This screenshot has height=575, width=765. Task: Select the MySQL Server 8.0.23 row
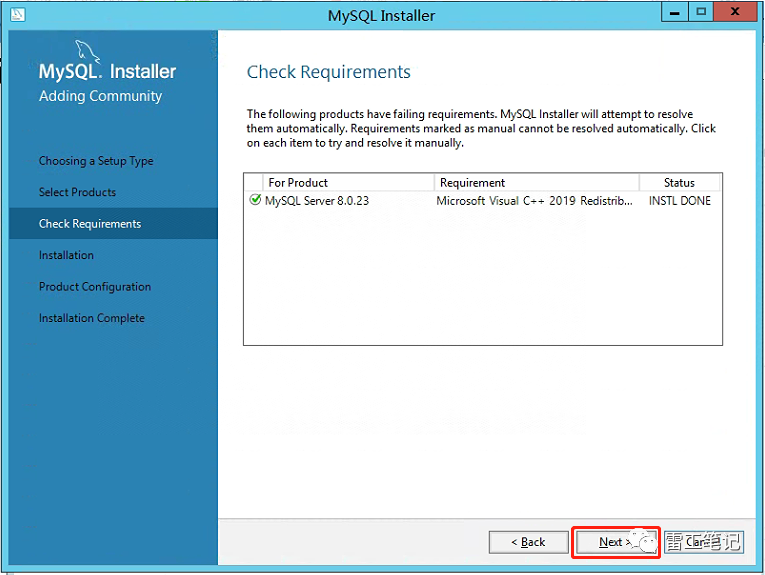point(483,200)
